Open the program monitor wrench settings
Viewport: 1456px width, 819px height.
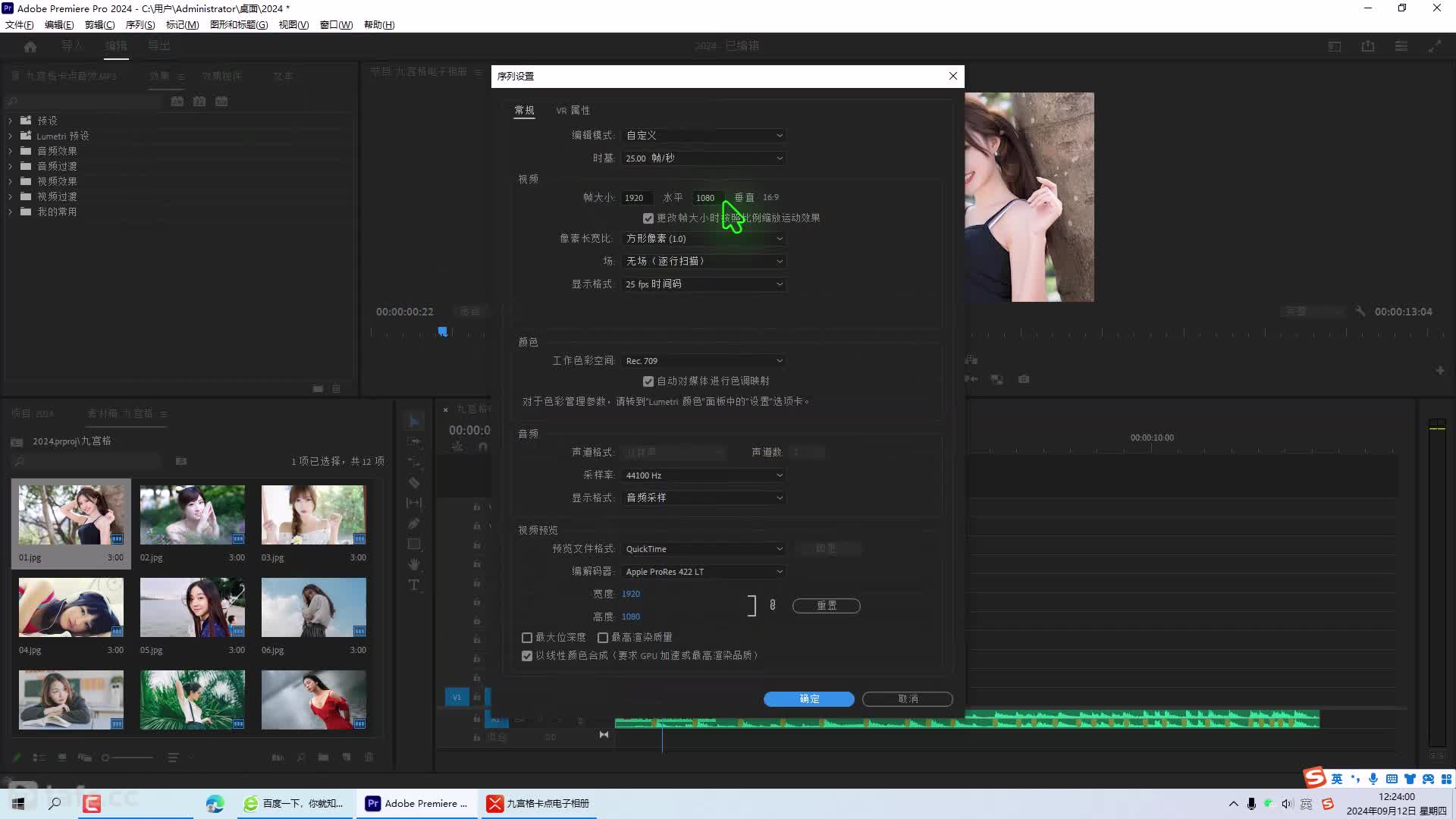pos(1360,312)
